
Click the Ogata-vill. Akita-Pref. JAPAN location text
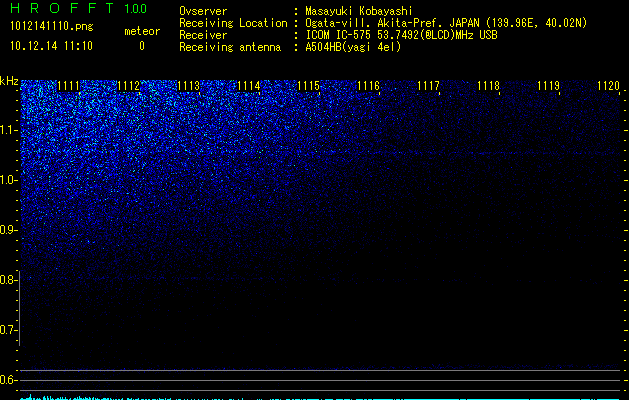pyautogui.click(x=446, y=23)
